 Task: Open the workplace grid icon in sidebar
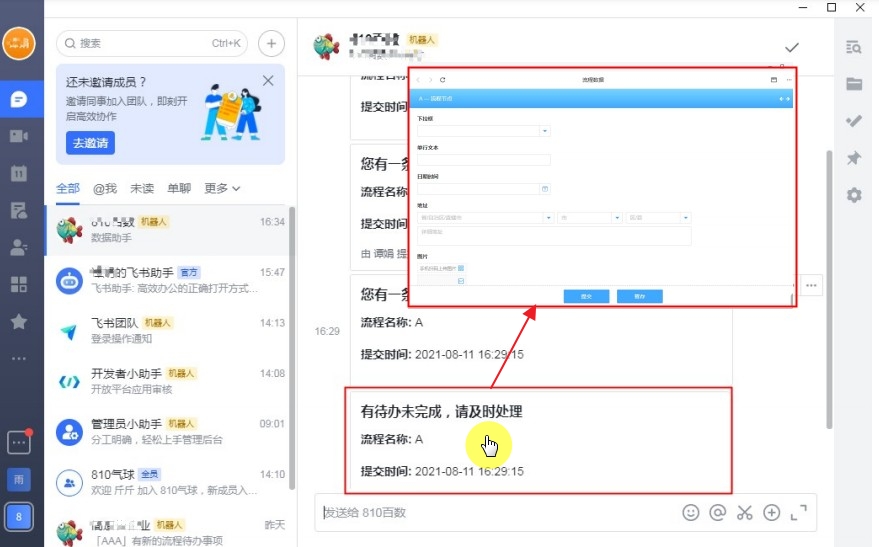18,284
